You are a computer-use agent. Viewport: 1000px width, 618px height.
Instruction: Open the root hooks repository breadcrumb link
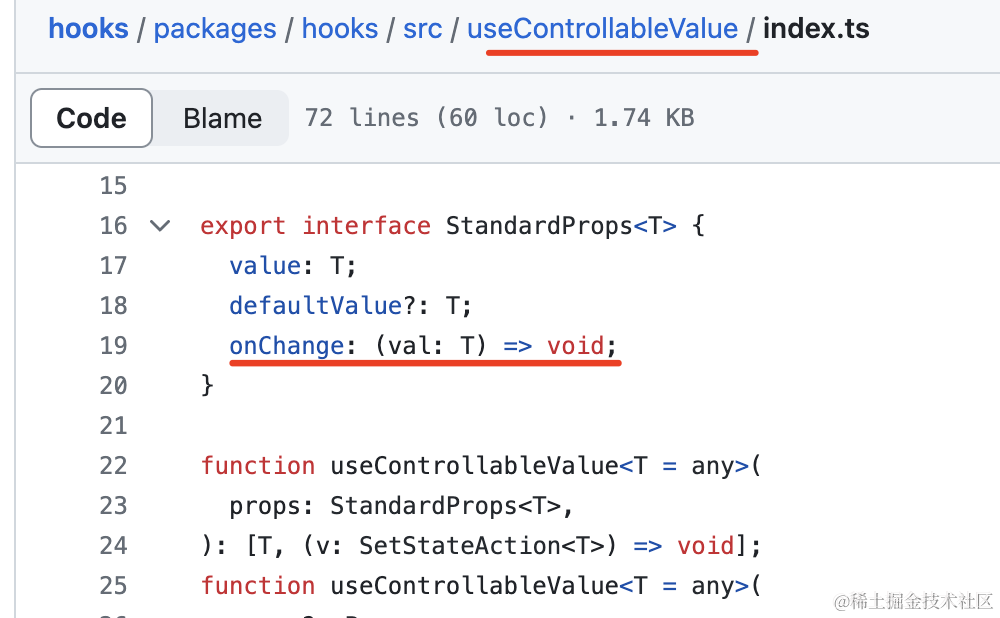[x=88, y=28]
